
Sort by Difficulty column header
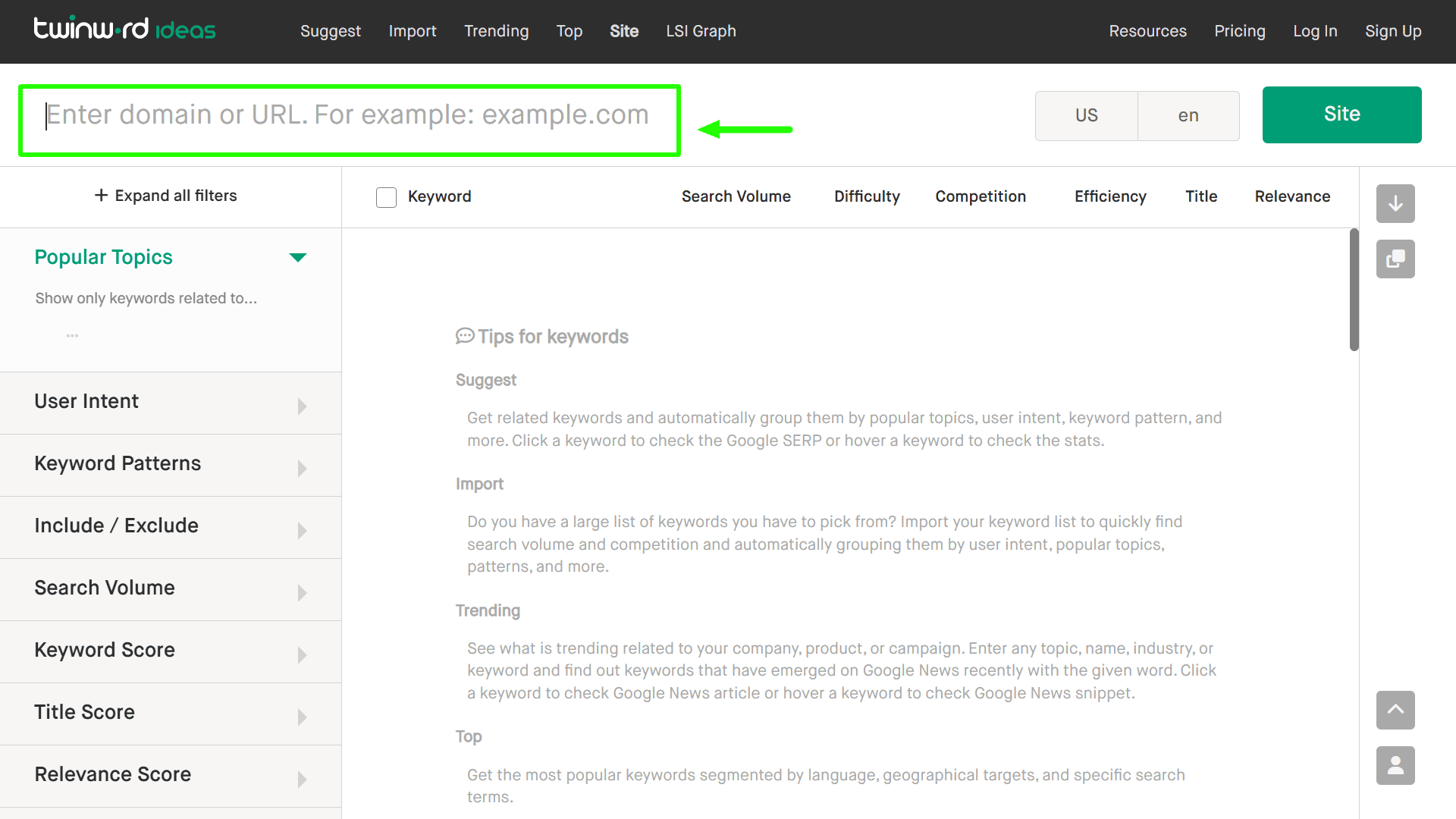coord(867,196)
